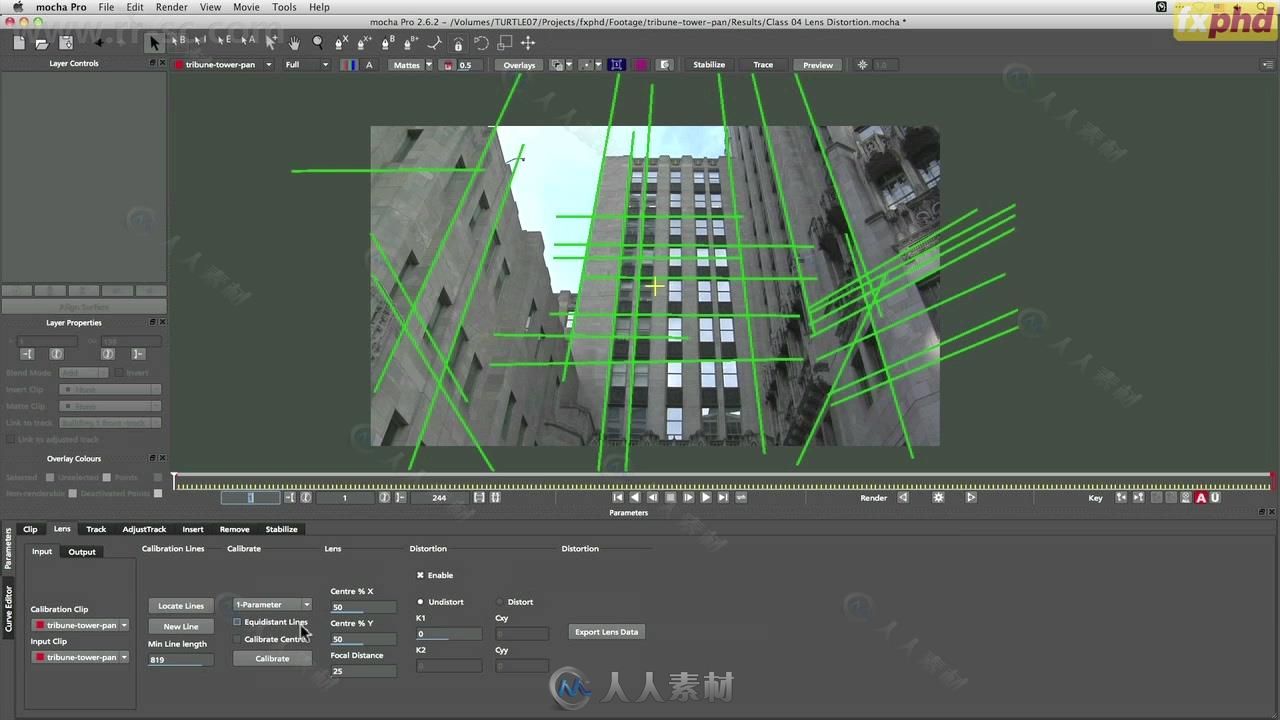Toggle the Show Surface blue icon
The height and width of the screenshot is (720, 1280).
coord(617,65)
